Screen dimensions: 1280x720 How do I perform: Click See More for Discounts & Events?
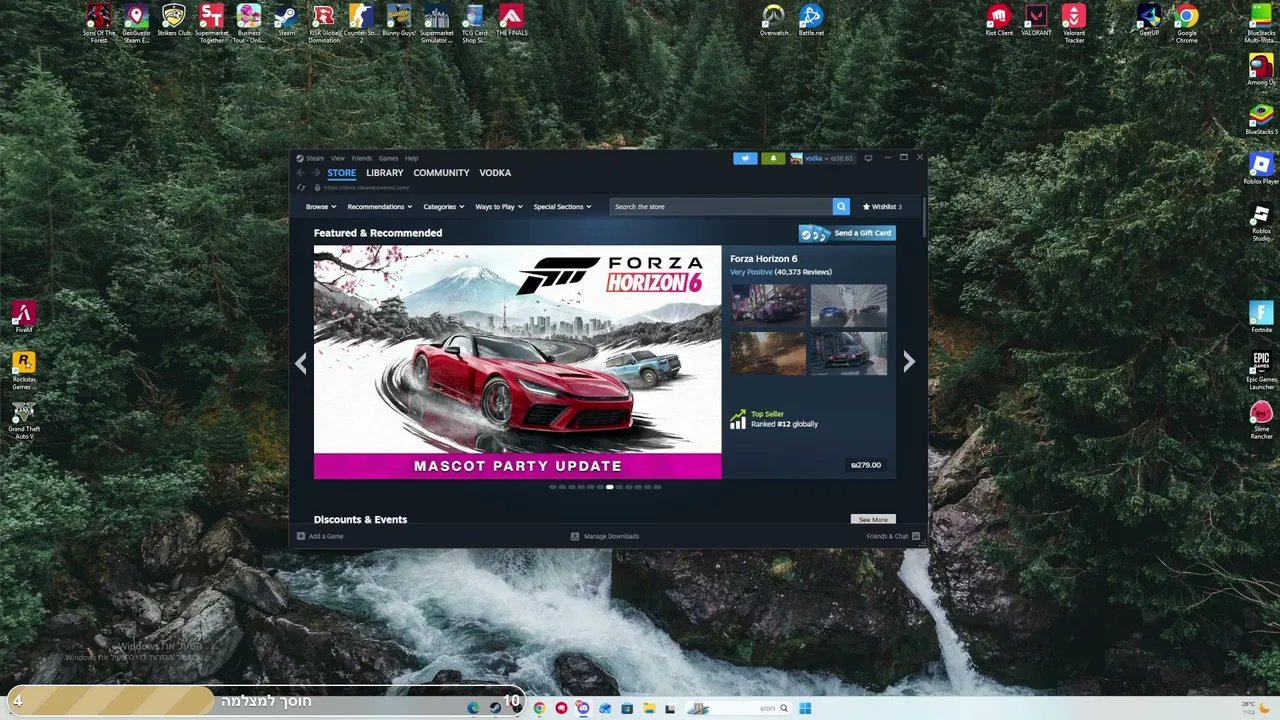[x=873, y=520]
